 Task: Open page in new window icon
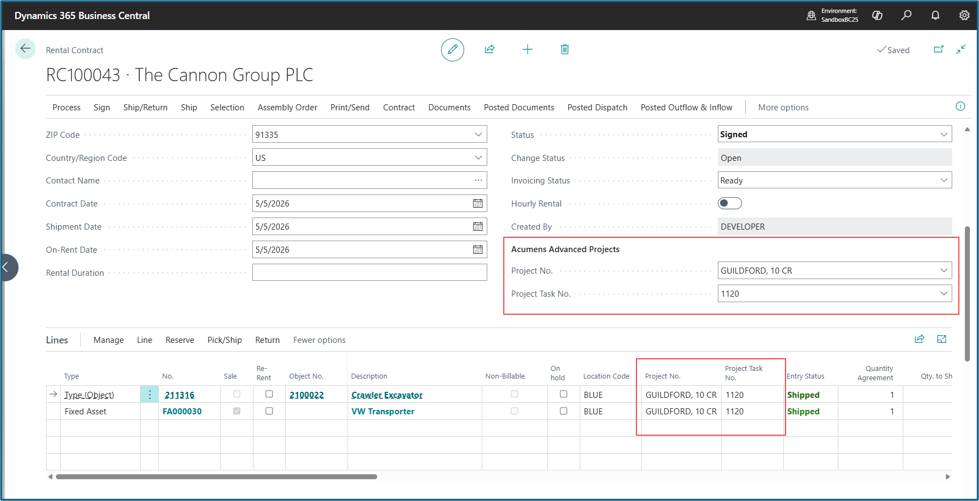(938, 49)
